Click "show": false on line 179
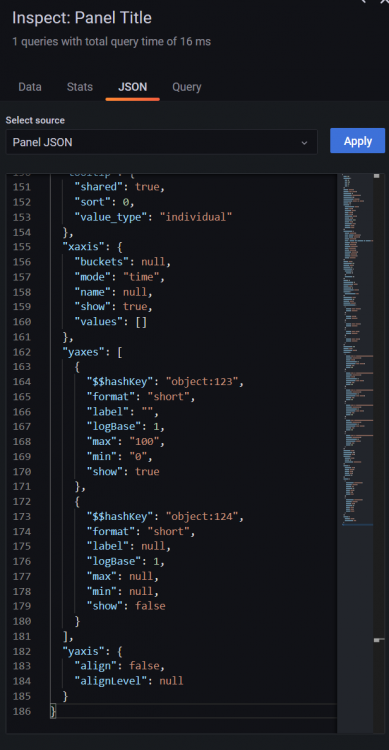The height and width of the screenshot is (750, 389). tap(126, 606)
